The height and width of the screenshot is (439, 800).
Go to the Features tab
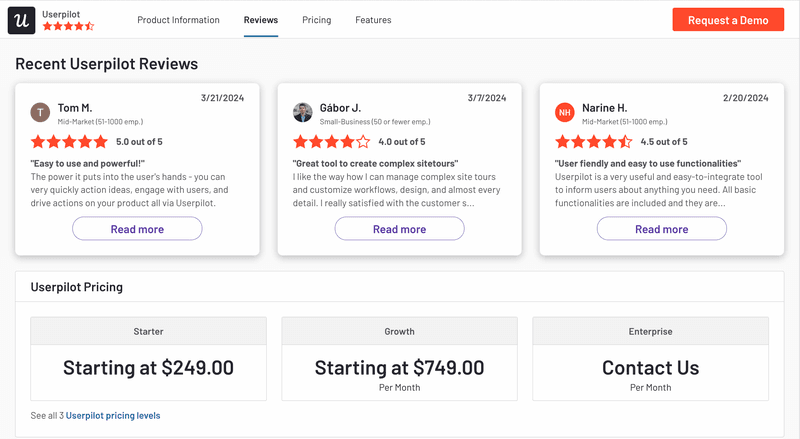click(x=373, y=20)
